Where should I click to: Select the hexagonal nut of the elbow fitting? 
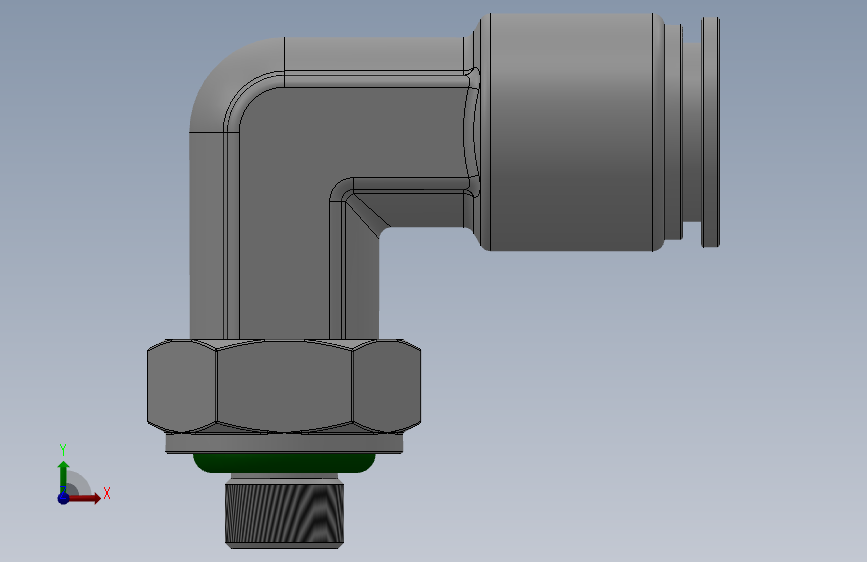pos(284,387)
